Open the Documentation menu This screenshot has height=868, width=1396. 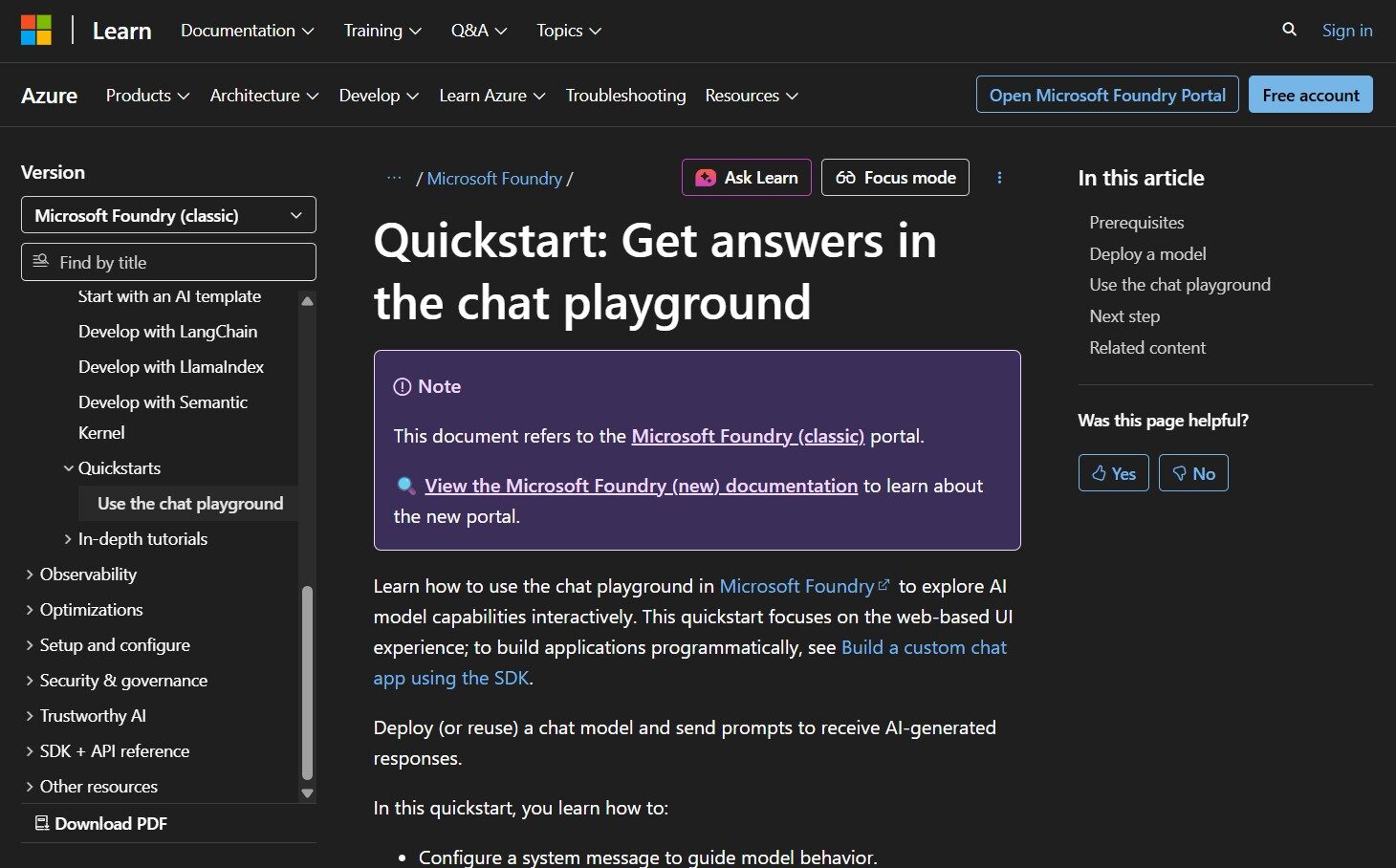pyautogui.click(x=247, y=31)
